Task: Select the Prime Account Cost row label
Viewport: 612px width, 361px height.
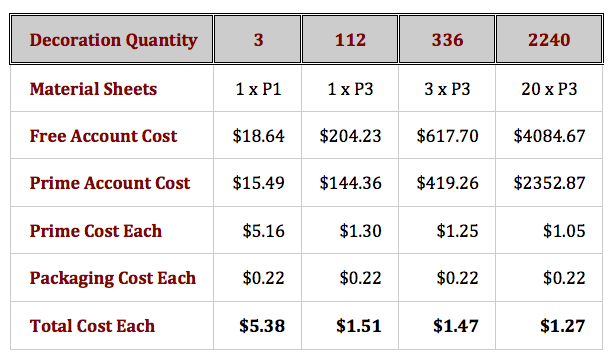Action: pyautogui.click(x=110, y=183)
